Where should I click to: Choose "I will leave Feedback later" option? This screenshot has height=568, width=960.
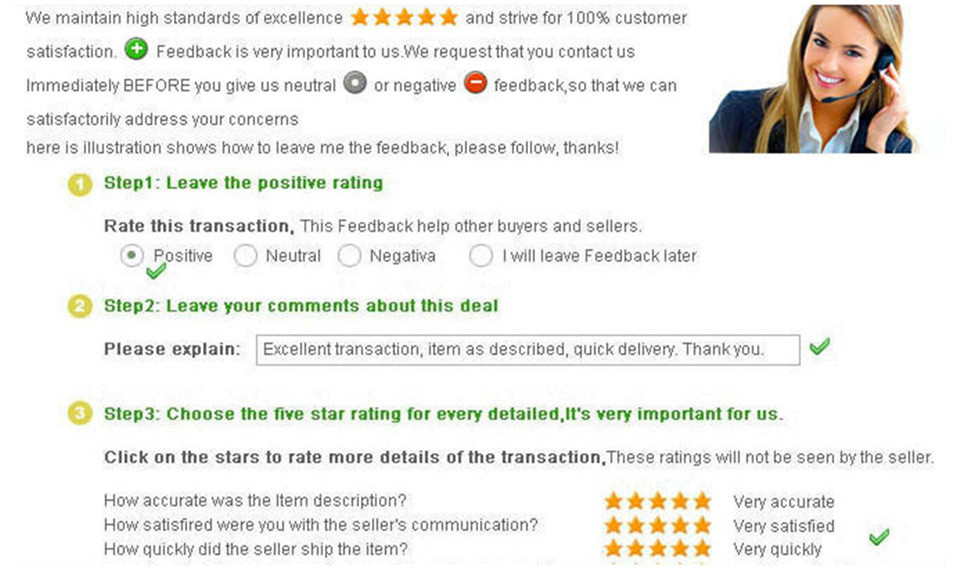[481, 256]
